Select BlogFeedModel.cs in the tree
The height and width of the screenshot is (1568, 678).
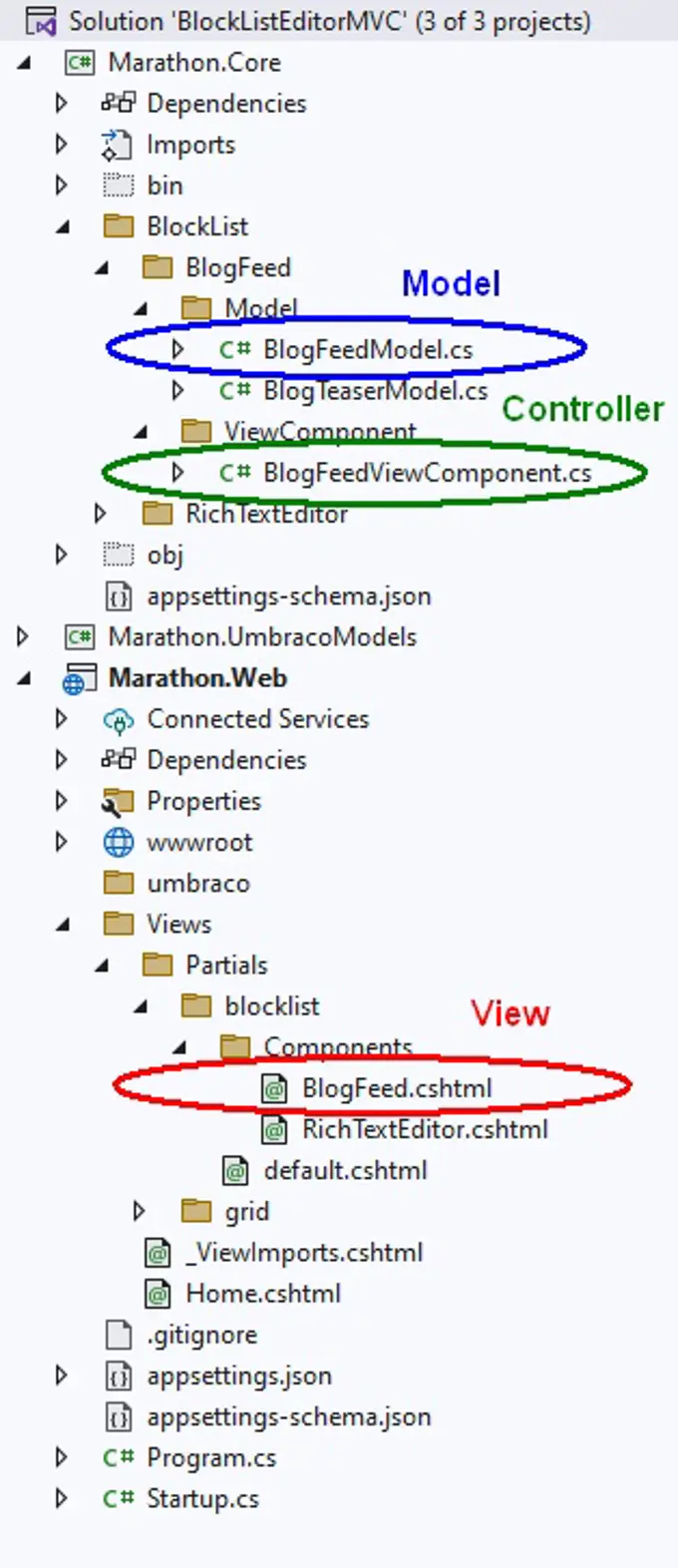367,350
